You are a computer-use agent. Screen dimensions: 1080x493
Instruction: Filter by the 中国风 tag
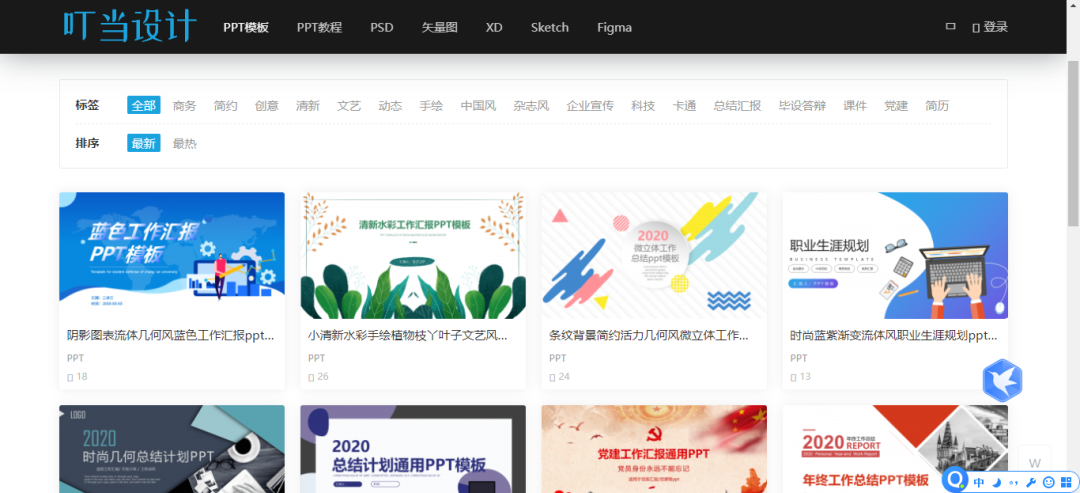point(478,105)
